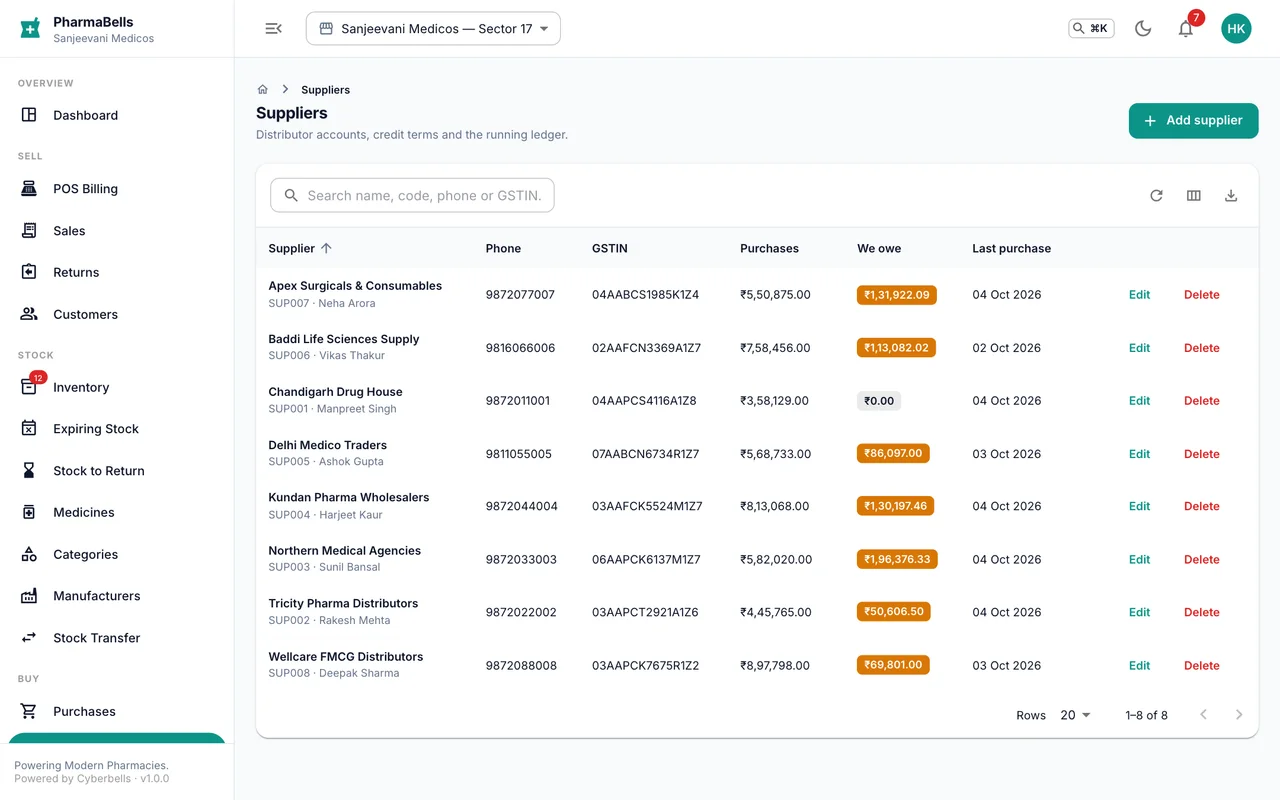Open Expiring Stock page
Screen dimensions: 1280x800
[x=117, y=429]
